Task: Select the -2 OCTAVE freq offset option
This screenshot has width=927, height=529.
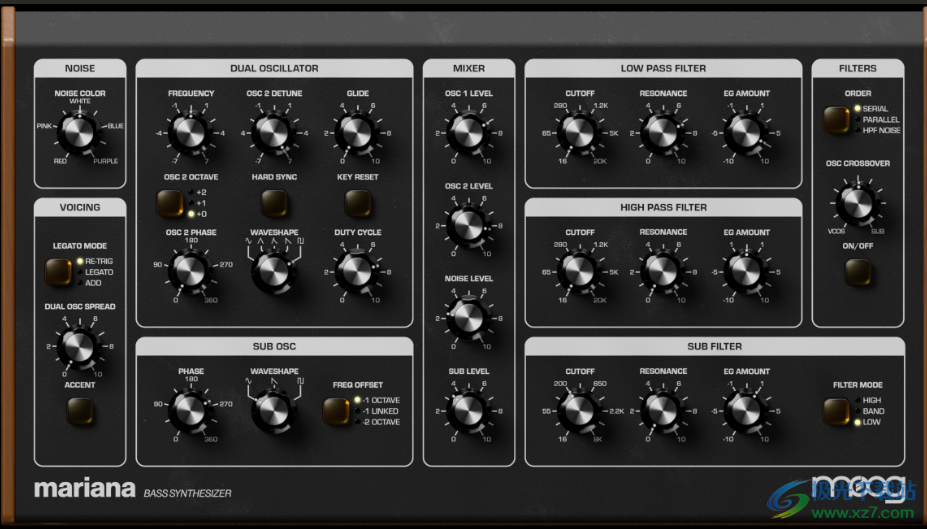Action: tap(377, 421)
